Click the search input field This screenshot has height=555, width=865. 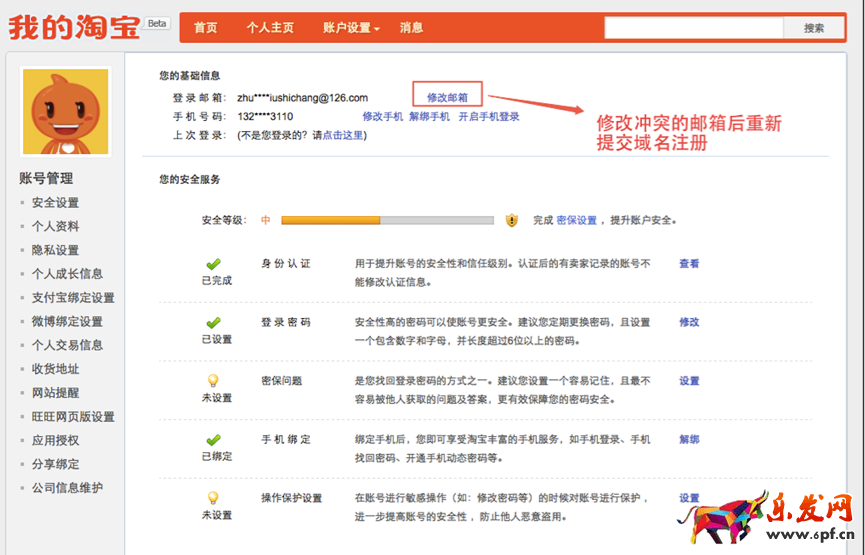pos(694,28)
